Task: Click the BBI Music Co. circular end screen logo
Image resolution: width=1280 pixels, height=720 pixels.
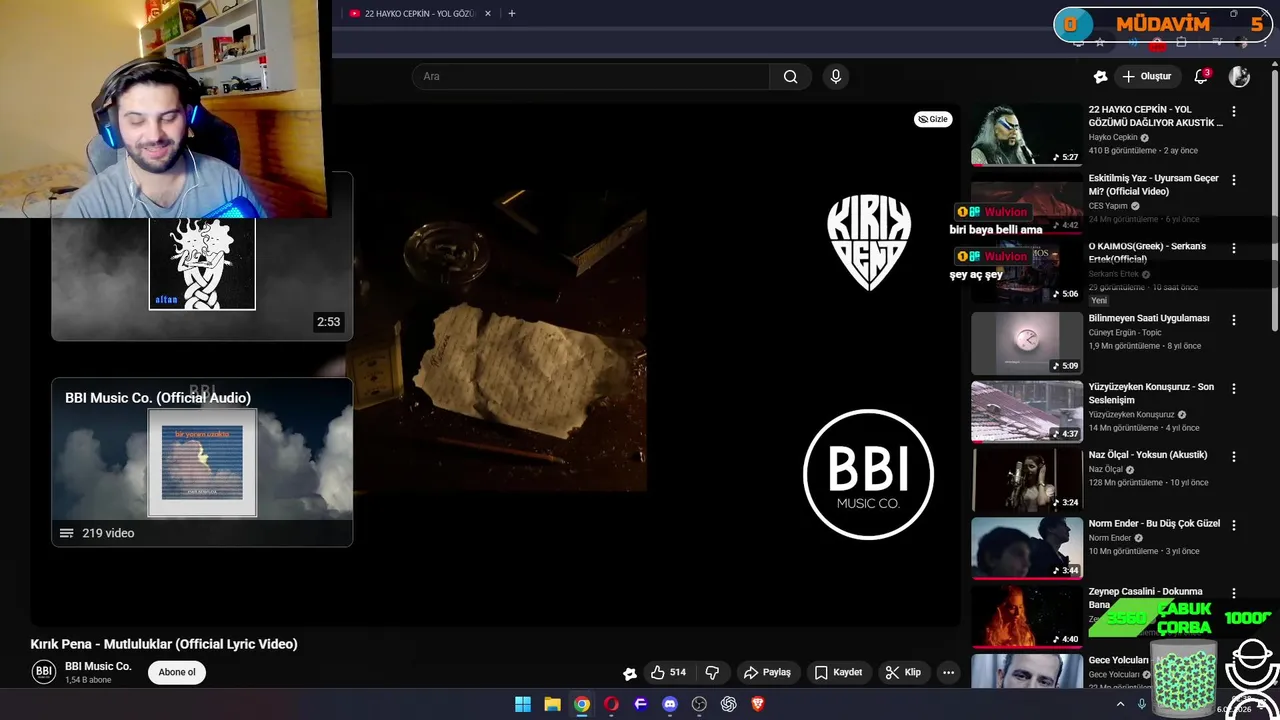Action: click(868, 474)
